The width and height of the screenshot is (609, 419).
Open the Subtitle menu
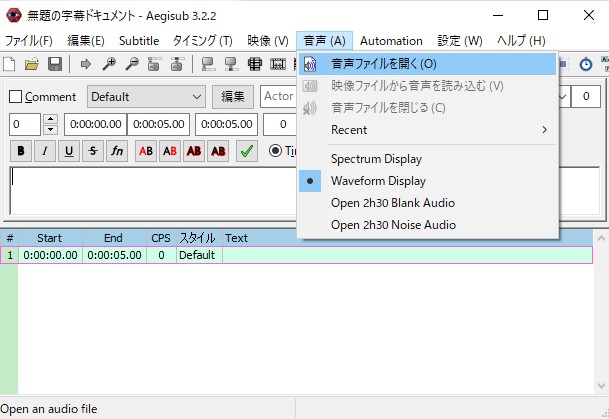point(139,41)
